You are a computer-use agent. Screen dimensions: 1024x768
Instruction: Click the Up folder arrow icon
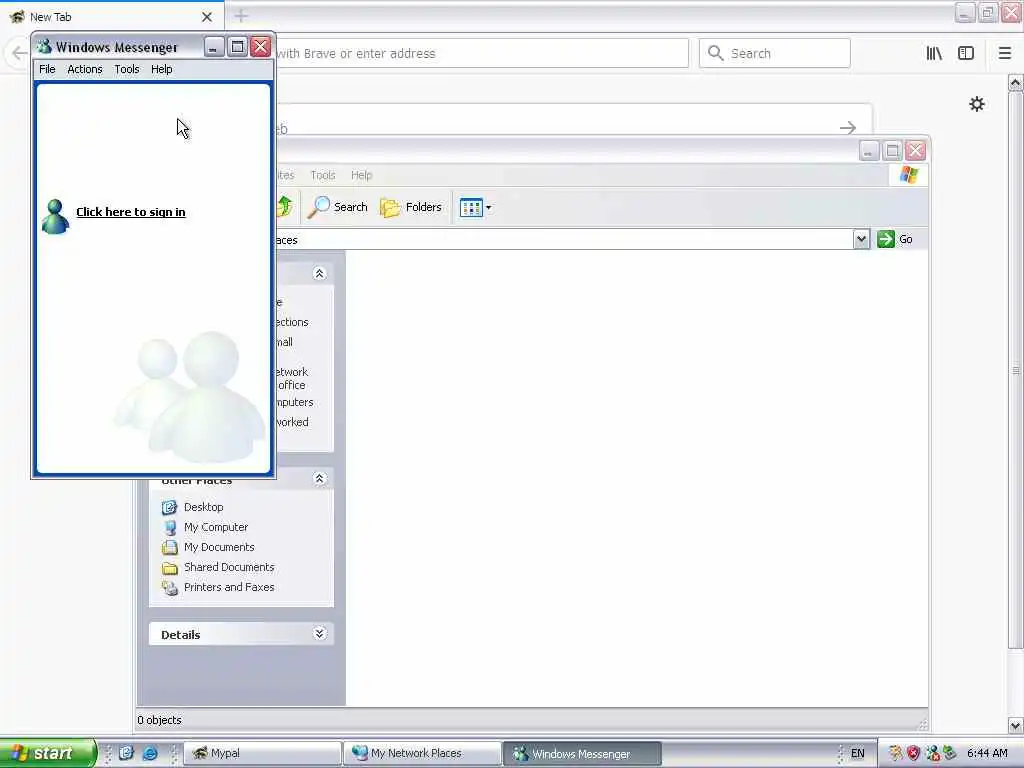tap(285, 207)
